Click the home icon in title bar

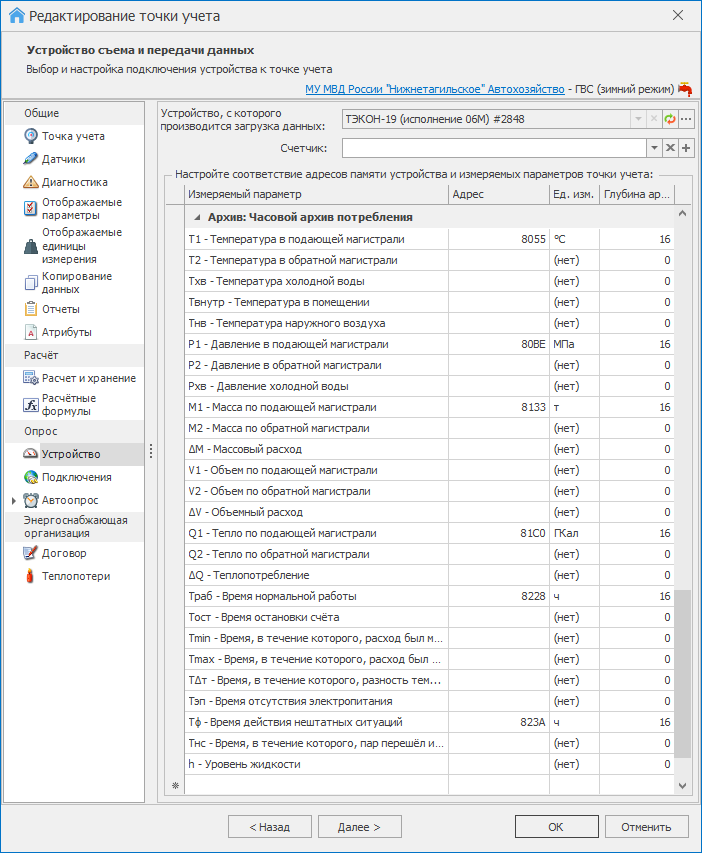17,15
